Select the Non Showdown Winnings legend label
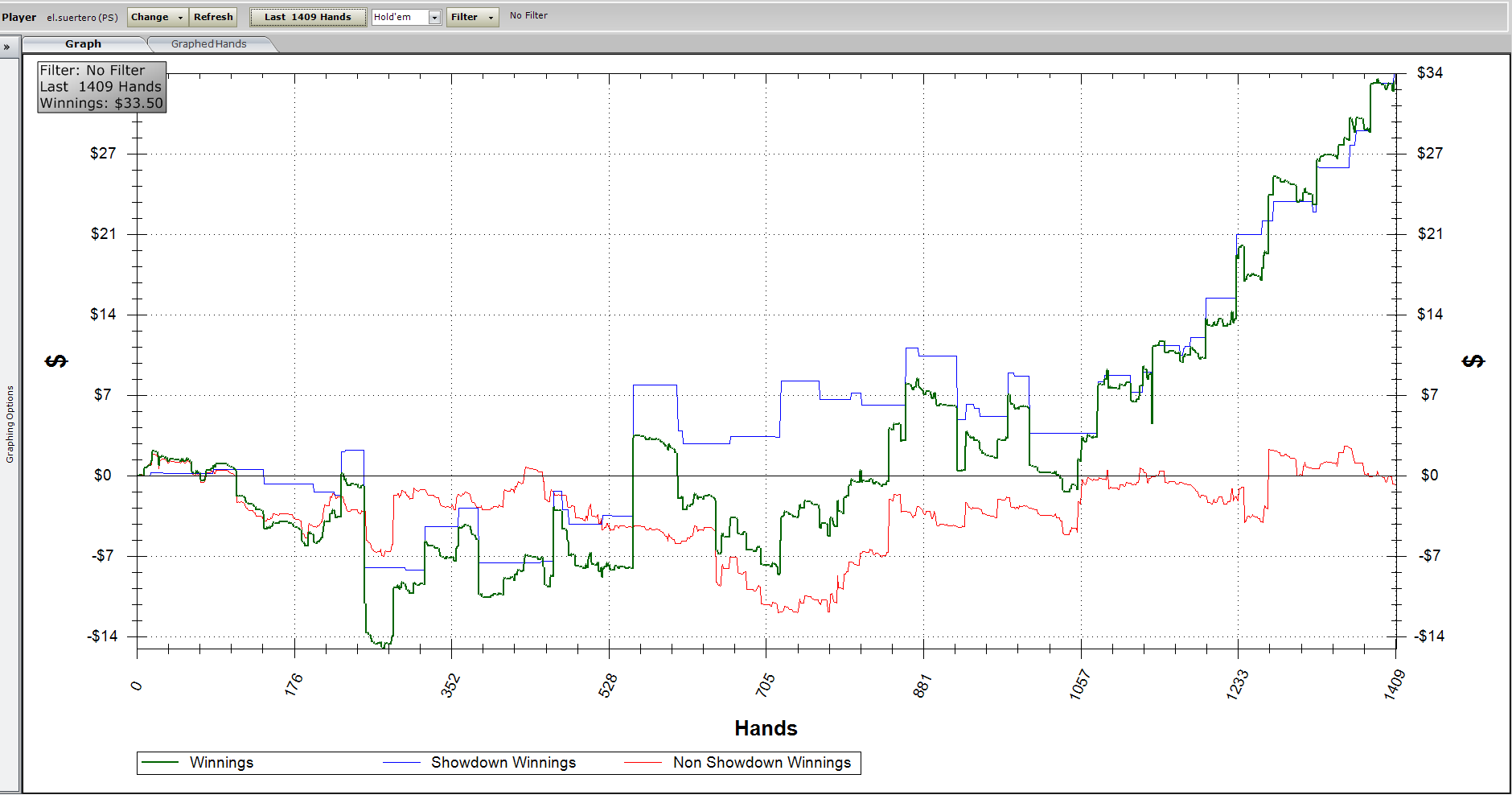This screenshot has width=1512, height=795. click(x=762, y=762)
